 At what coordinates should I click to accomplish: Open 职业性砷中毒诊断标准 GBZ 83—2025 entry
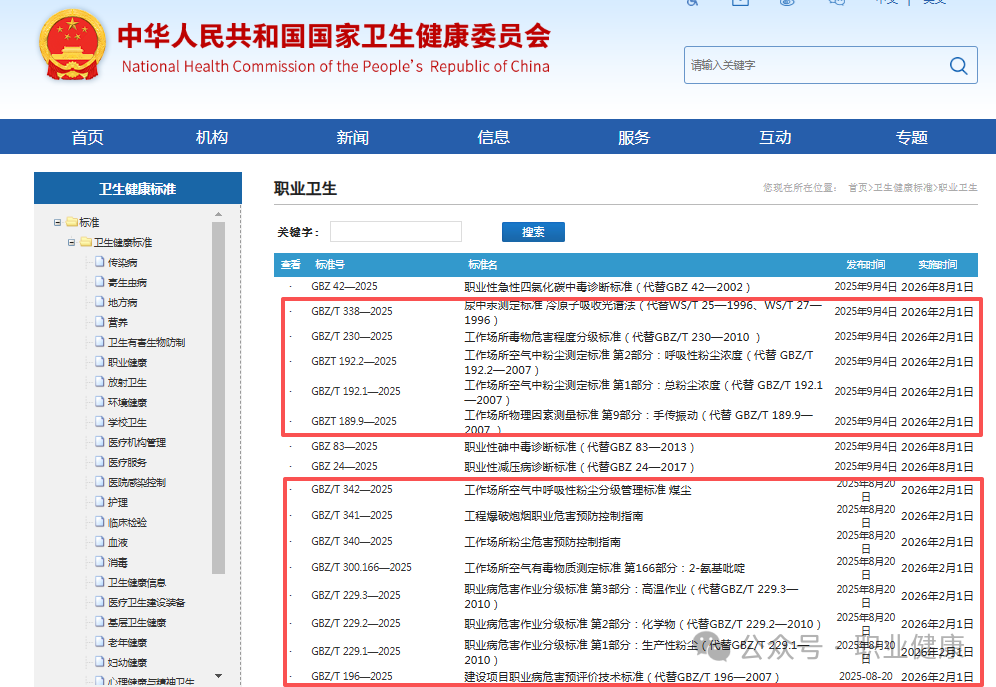[578, 447]
